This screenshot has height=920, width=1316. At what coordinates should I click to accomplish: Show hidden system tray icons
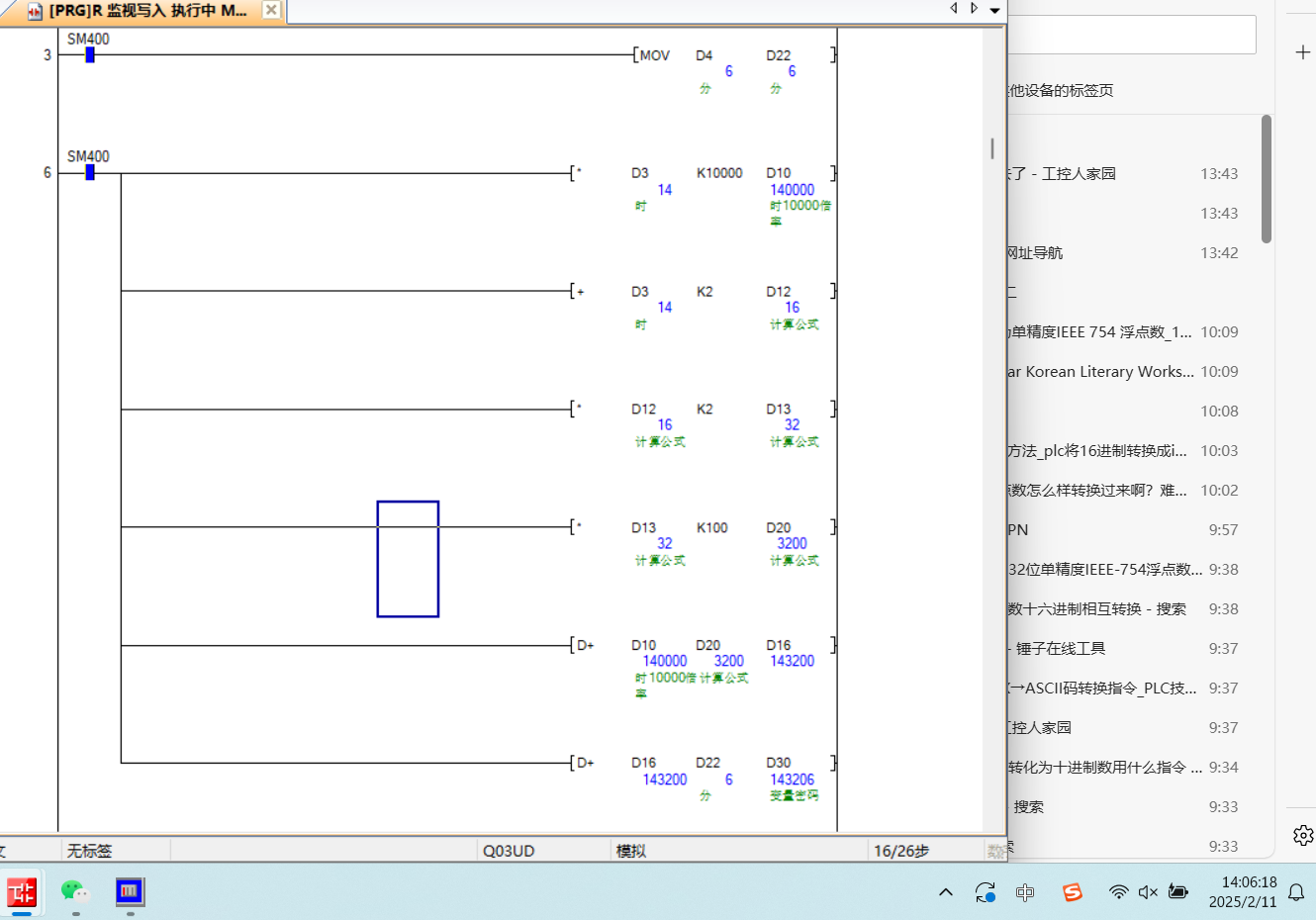point(946,892)
